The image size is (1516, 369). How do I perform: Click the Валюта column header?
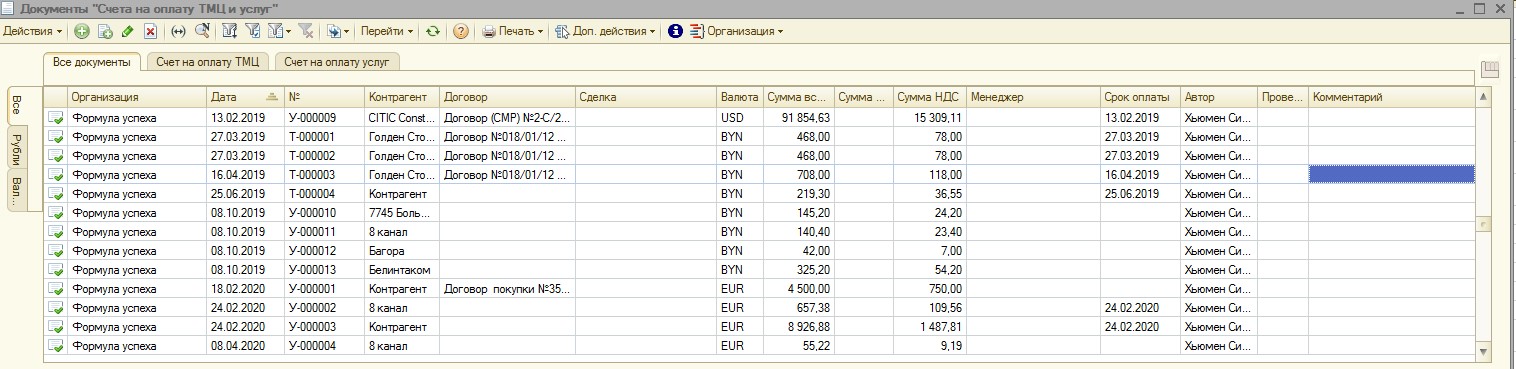pyautogui.click(x=740, y=98)
